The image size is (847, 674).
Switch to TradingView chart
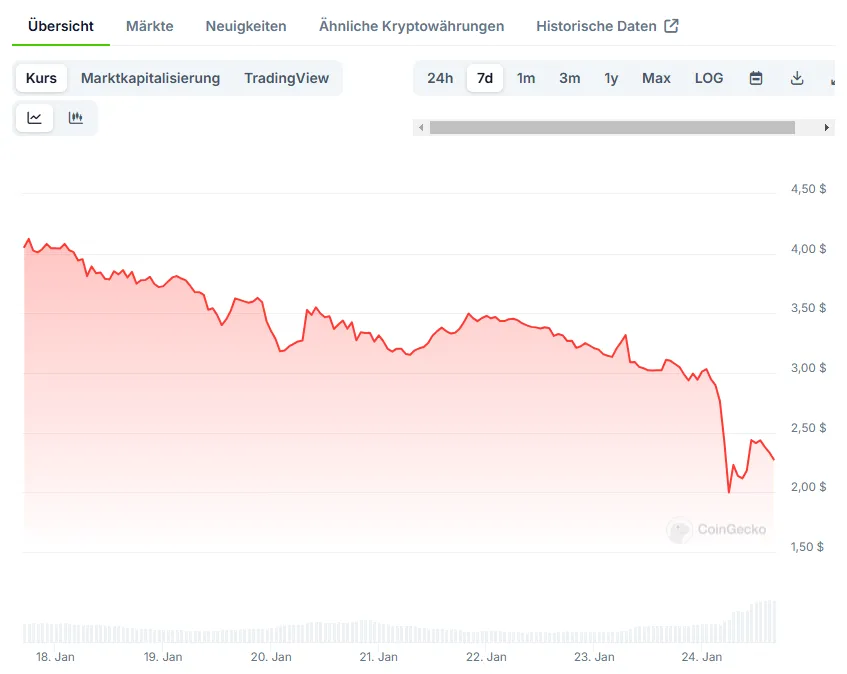(286, 78)
